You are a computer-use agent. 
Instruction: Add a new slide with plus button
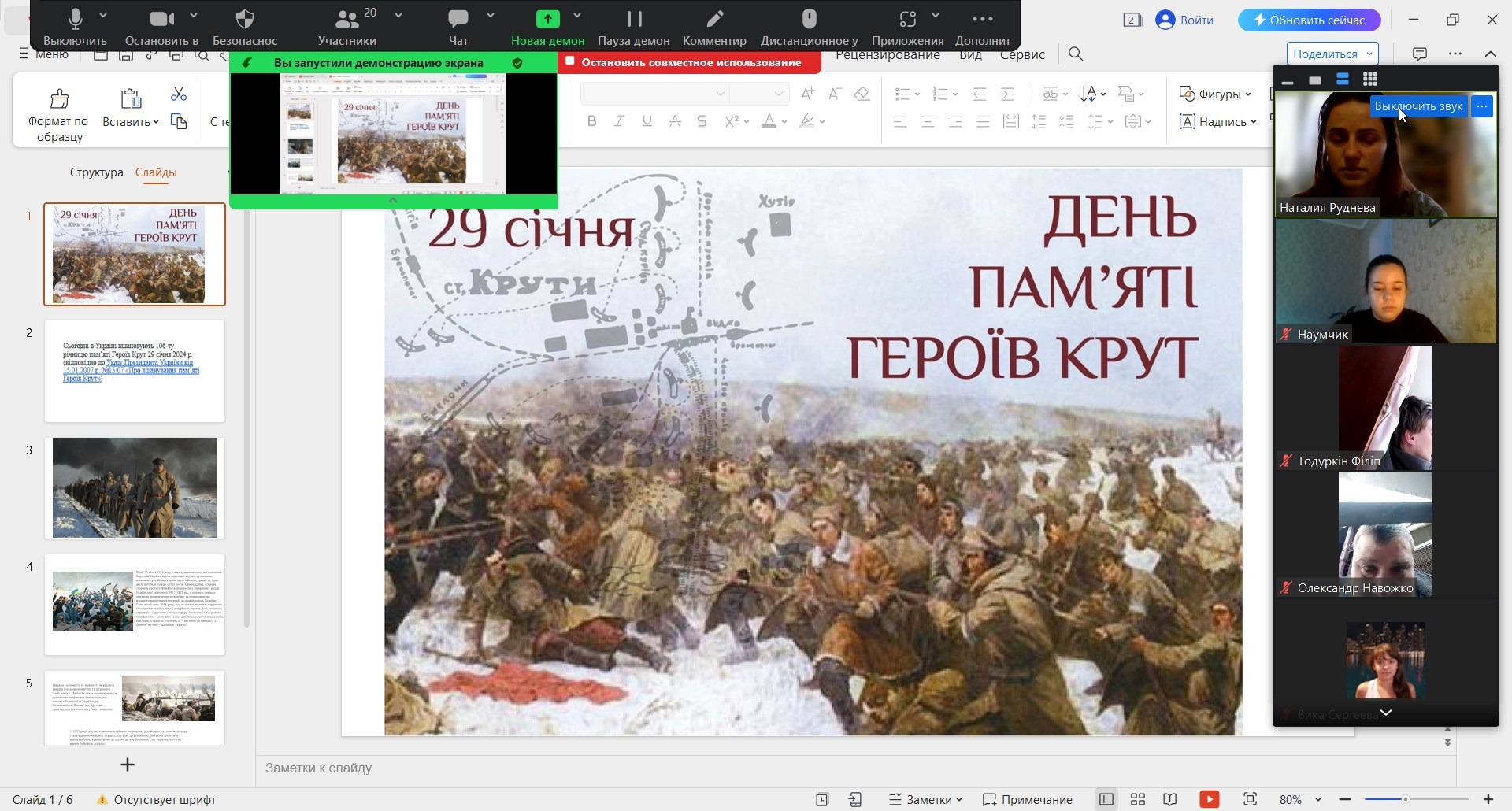[128, 765]
